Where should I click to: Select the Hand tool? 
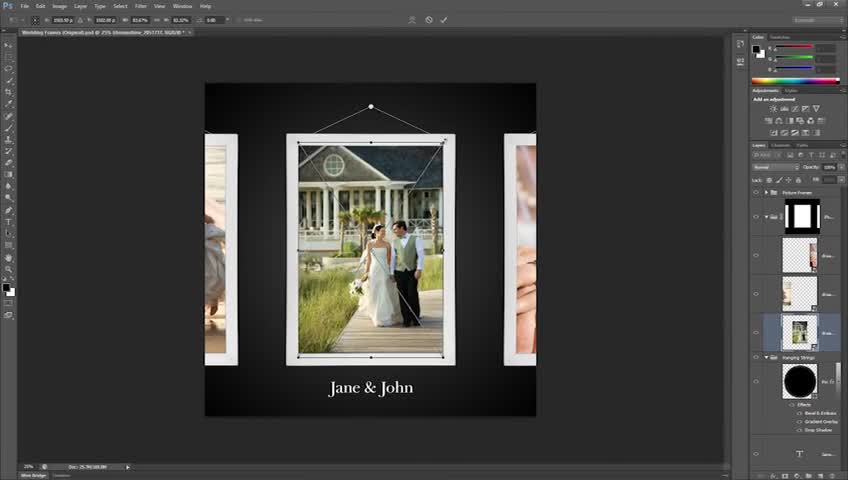8,257
